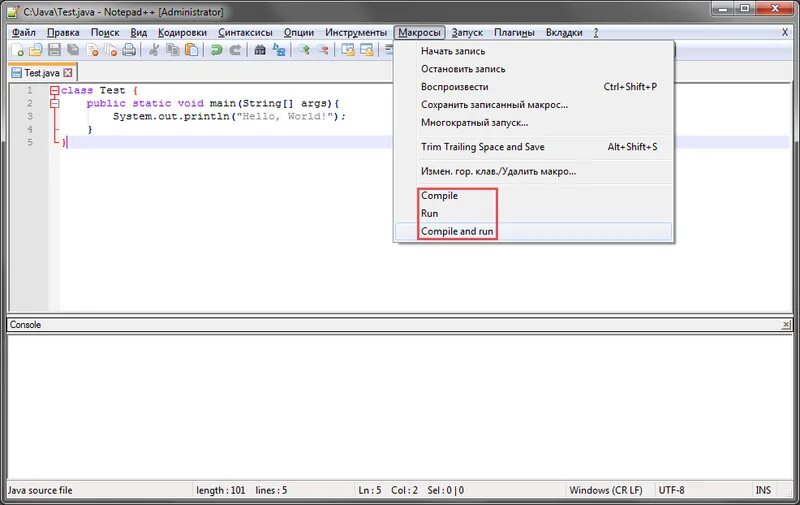Close the open Макросы menu
The height and width of the screenshot is (505, 800).
(419, 33)
